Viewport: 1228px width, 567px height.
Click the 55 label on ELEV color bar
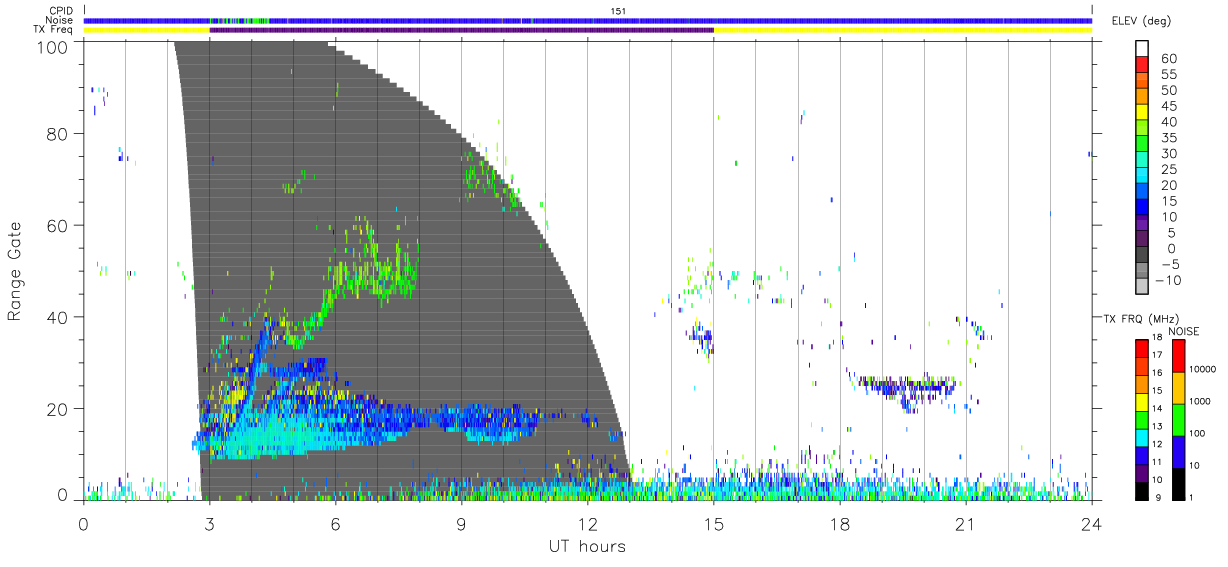click(1168, 75)
